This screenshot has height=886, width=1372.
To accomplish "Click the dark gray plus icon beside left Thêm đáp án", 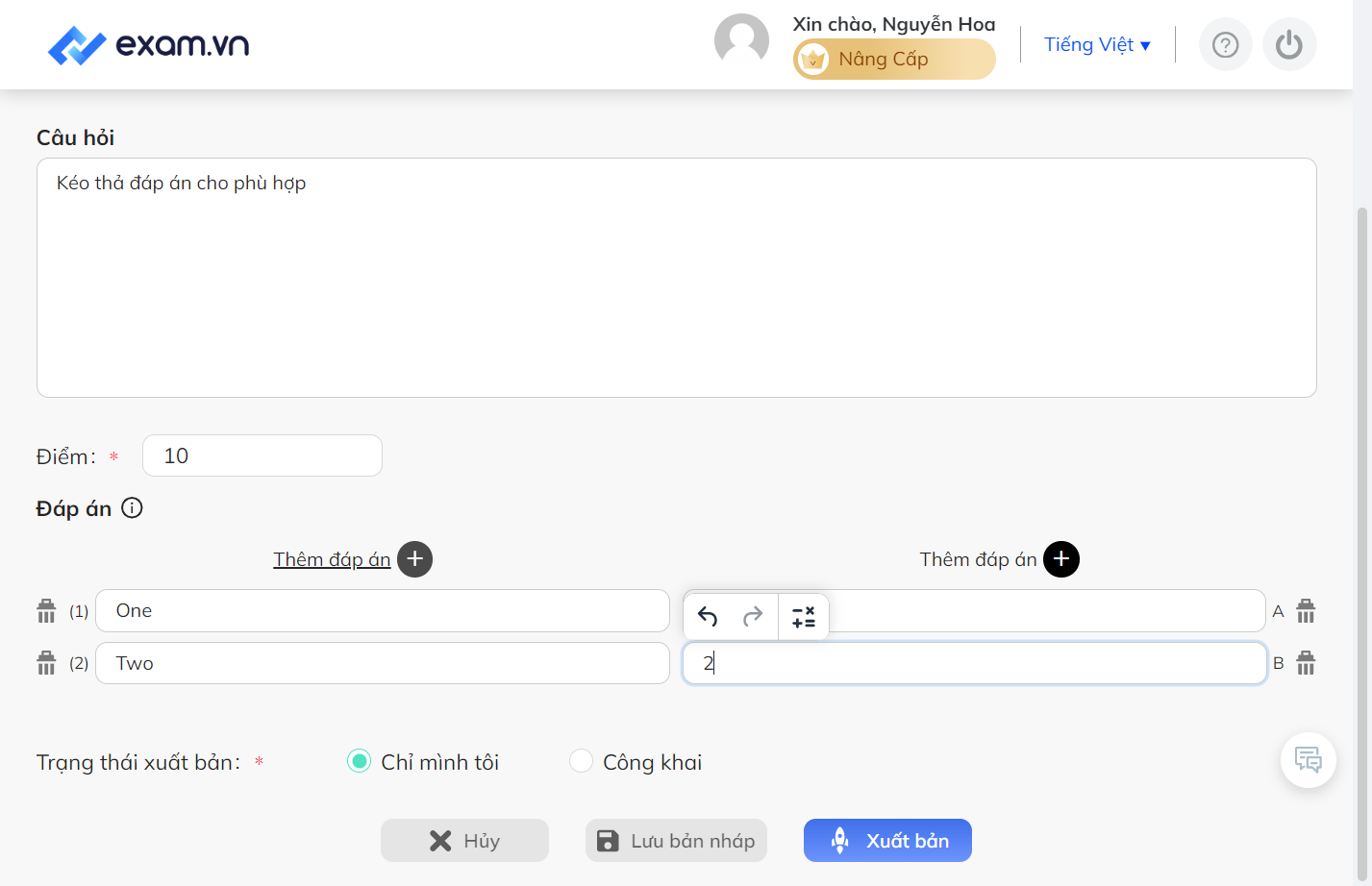I will pyautogui.click(x=415, y=559).
